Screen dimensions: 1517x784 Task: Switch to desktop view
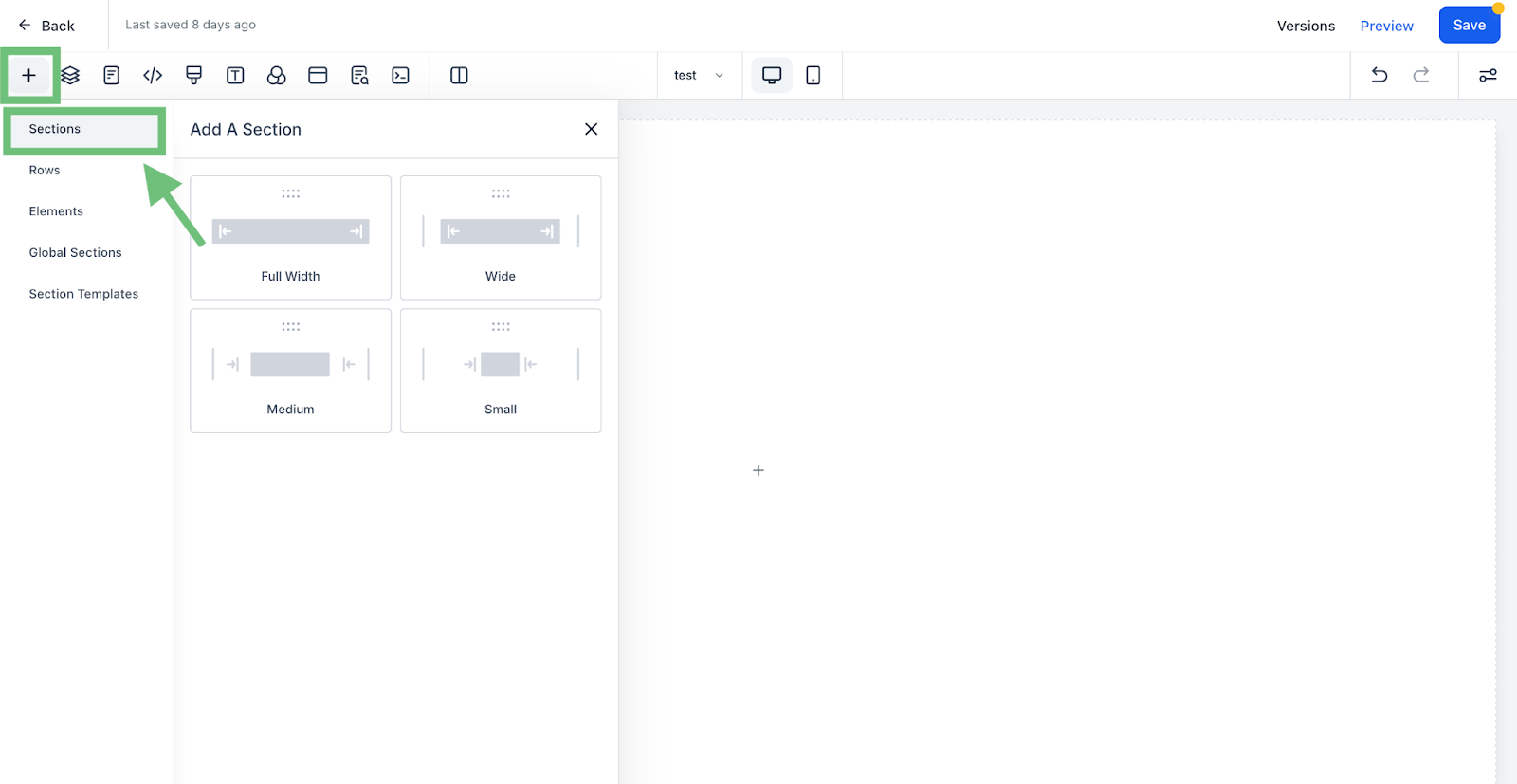point(772,76)
